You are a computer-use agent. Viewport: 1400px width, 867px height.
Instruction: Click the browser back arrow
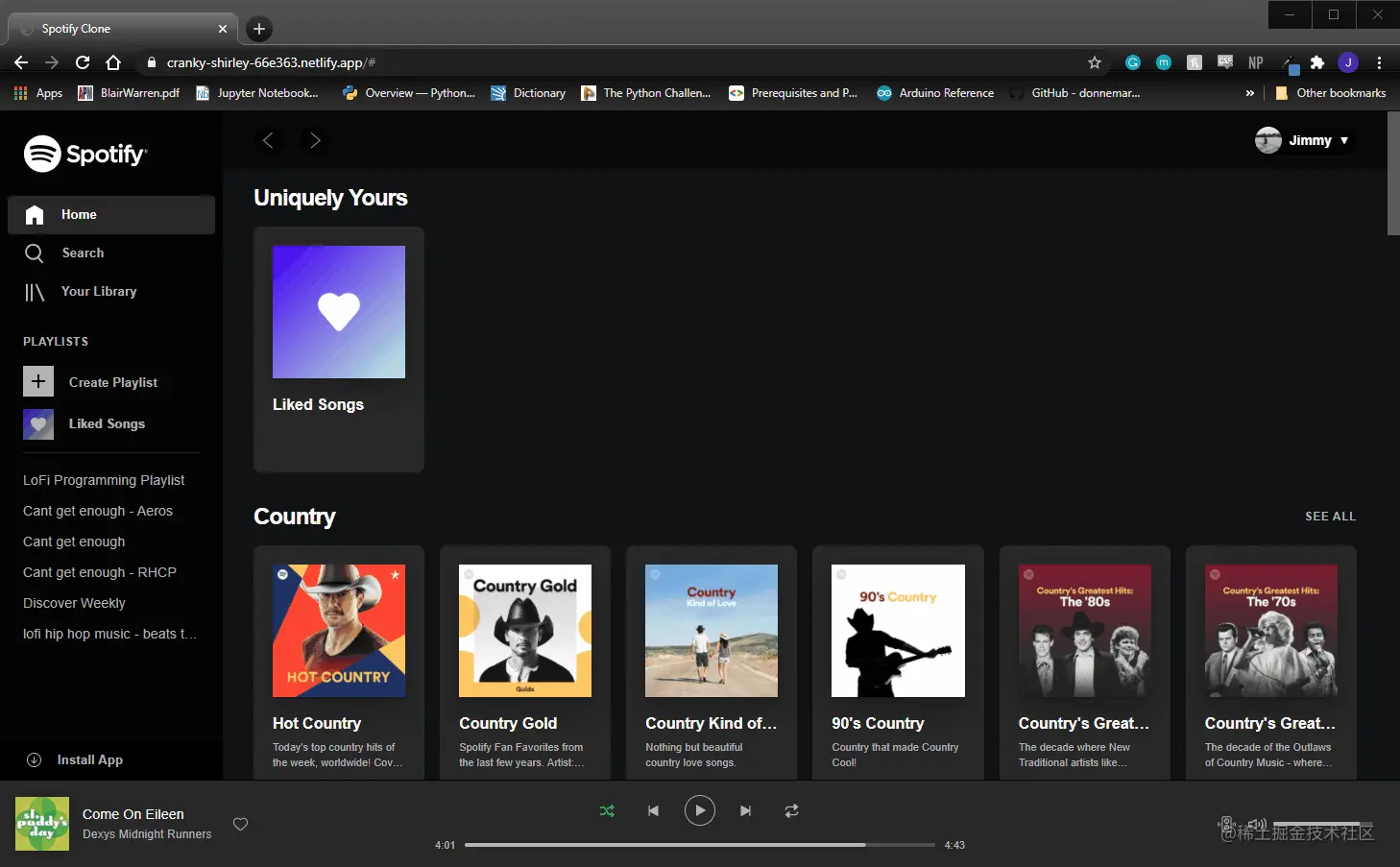[x=21, y=62]
